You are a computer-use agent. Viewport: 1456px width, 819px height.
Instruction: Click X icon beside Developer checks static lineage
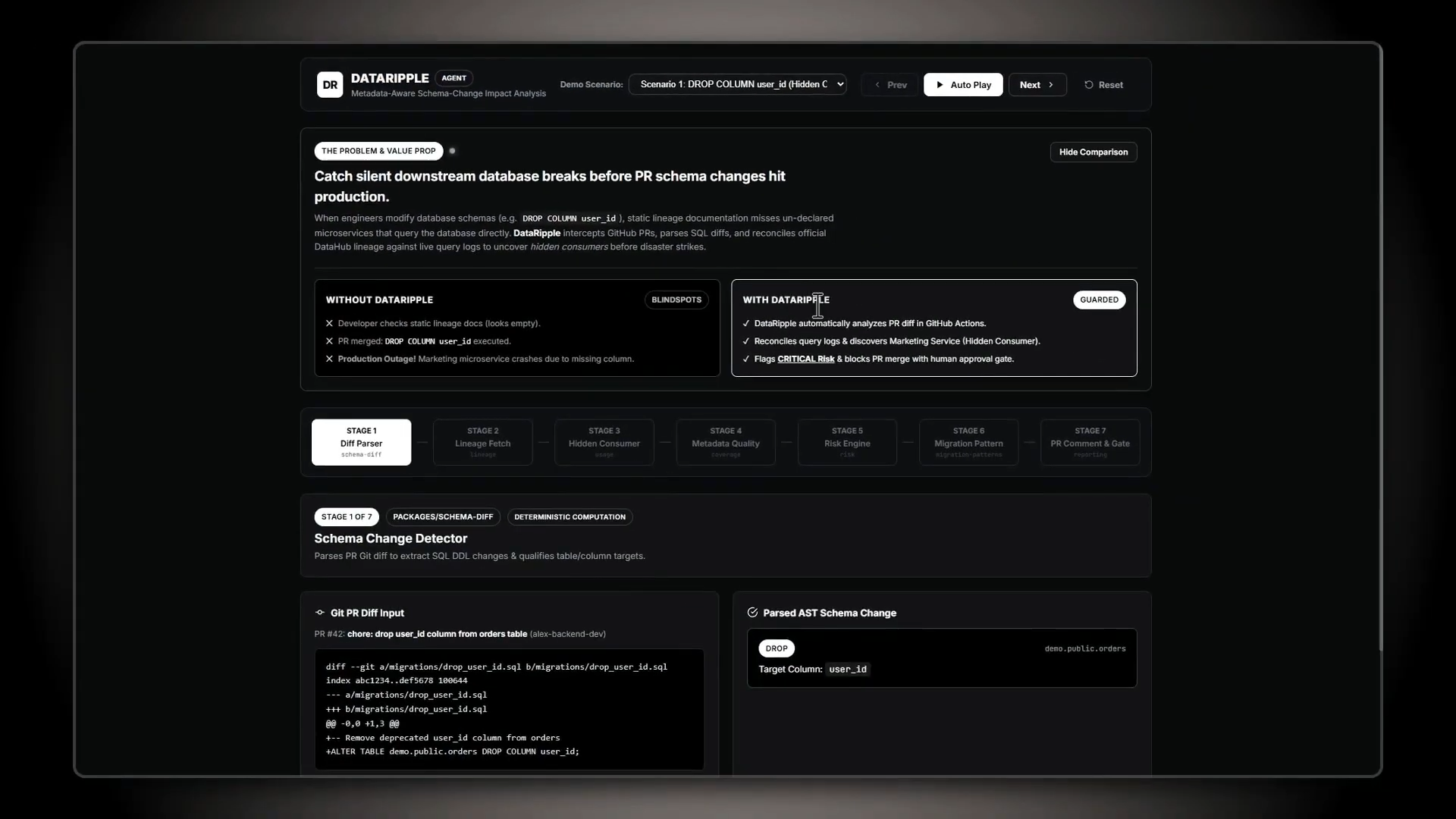click(x=329, y=324)
